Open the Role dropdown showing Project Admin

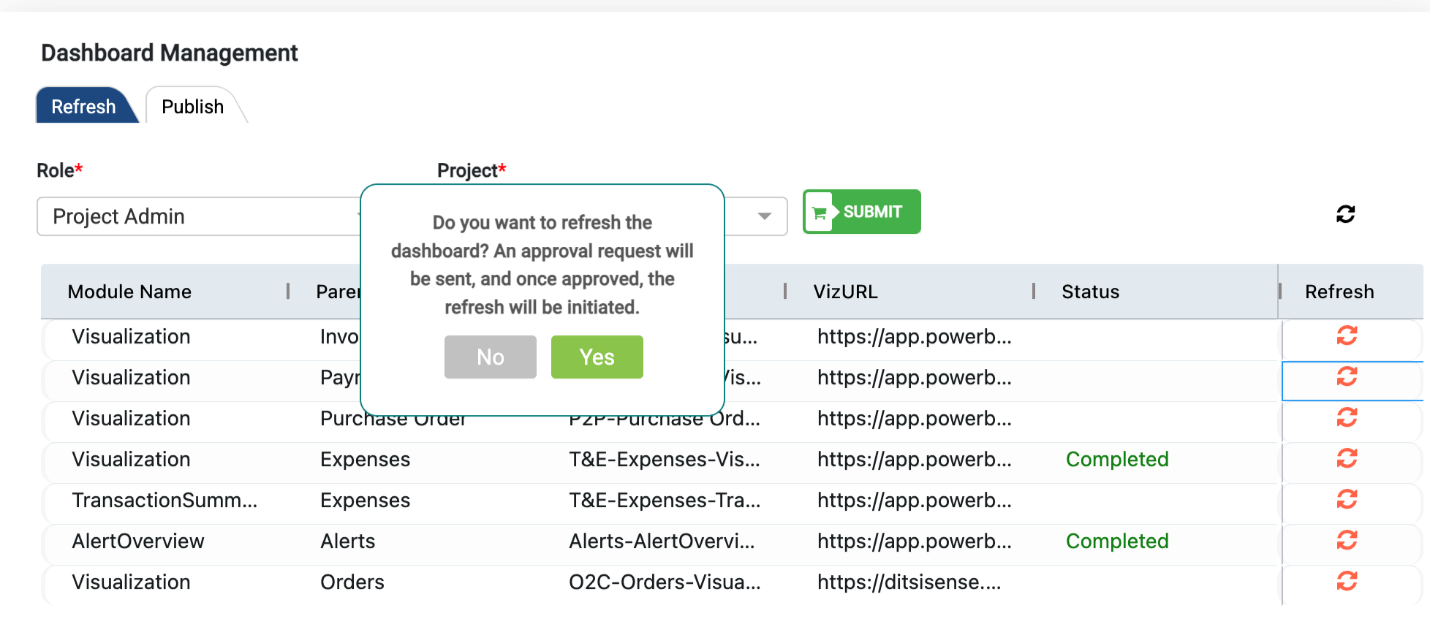tap(200, 217)
